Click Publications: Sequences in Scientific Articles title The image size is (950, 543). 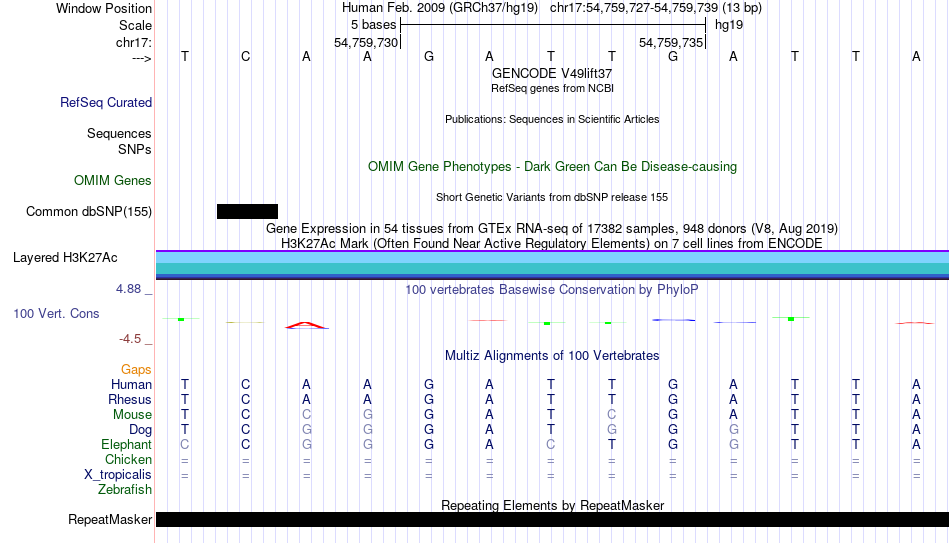click(552, 119)
